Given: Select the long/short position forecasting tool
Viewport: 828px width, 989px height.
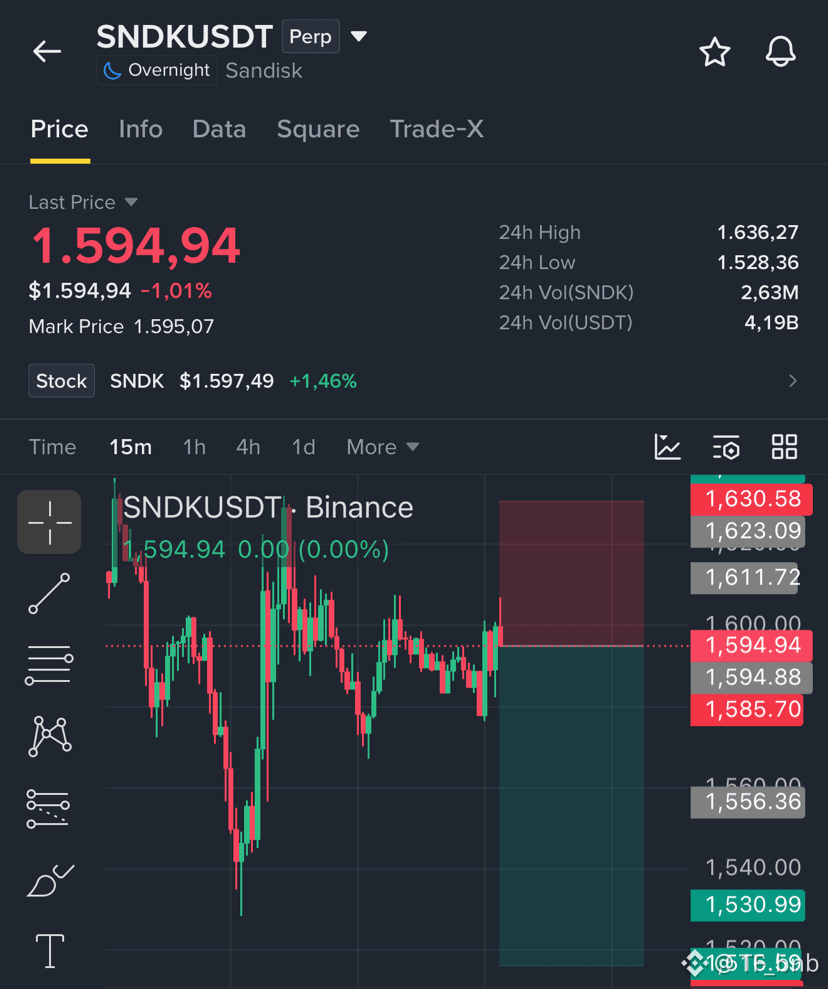Looking at the screenshot, I should pyautogui.click(x=48, y=808).
